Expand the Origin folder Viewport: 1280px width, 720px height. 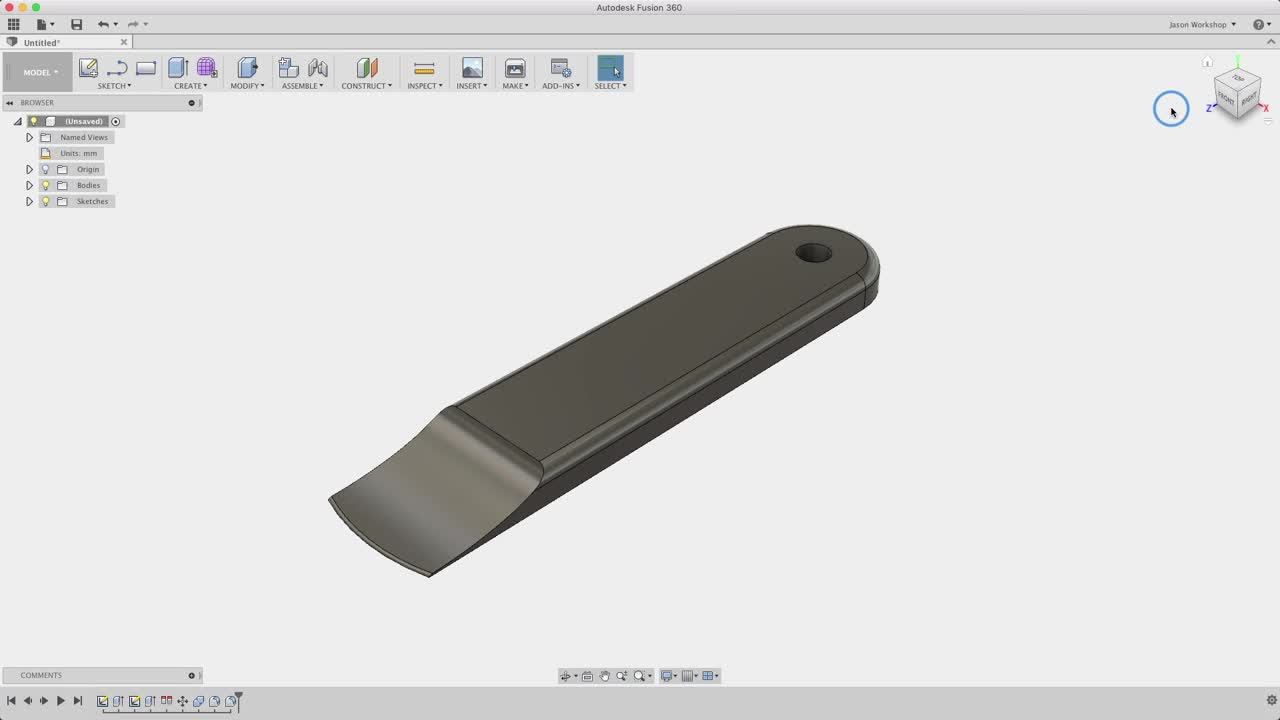[x=29, y=169]
